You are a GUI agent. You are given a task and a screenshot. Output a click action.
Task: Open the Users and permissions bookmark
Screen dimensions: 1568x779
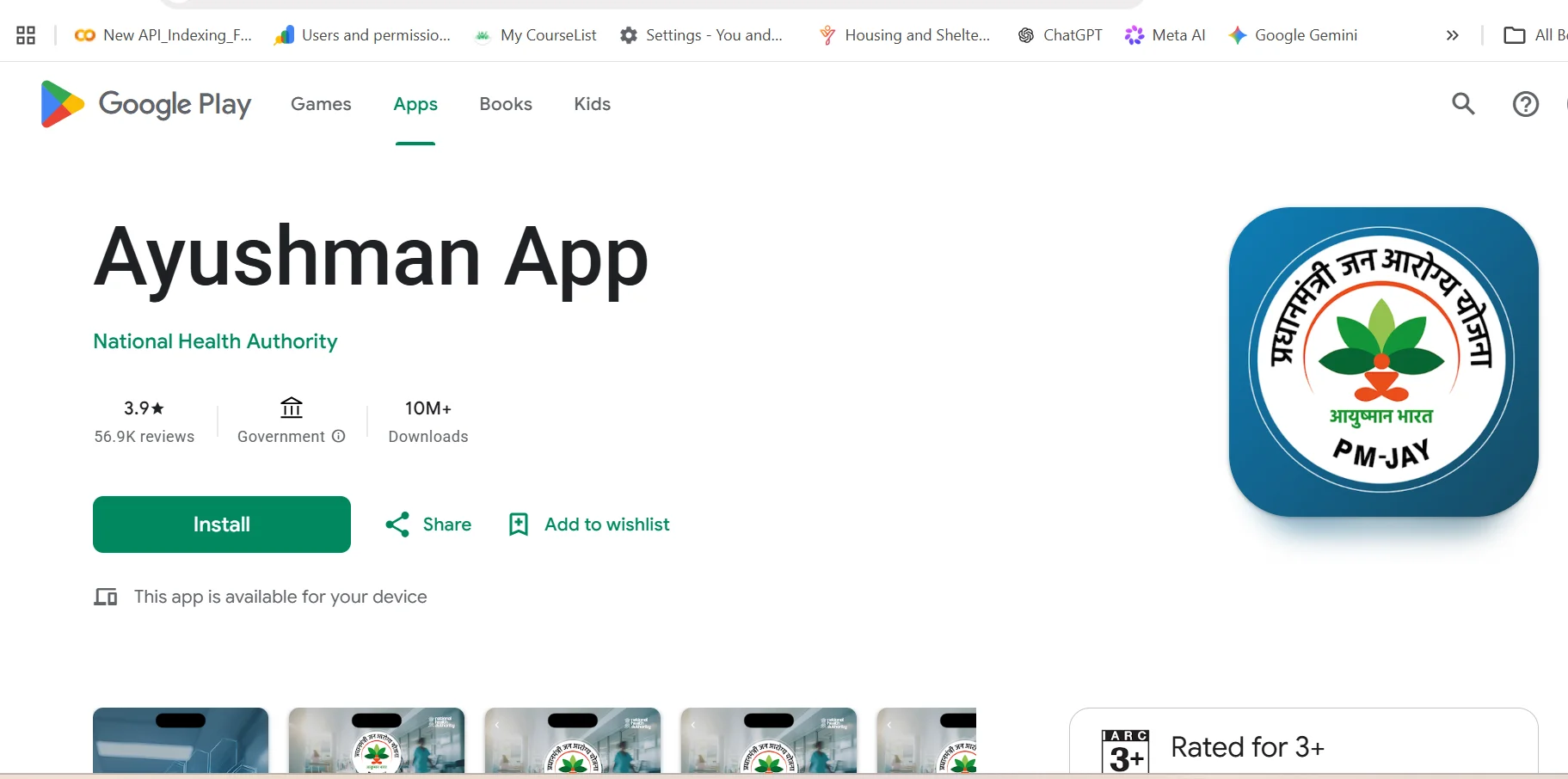362,35
